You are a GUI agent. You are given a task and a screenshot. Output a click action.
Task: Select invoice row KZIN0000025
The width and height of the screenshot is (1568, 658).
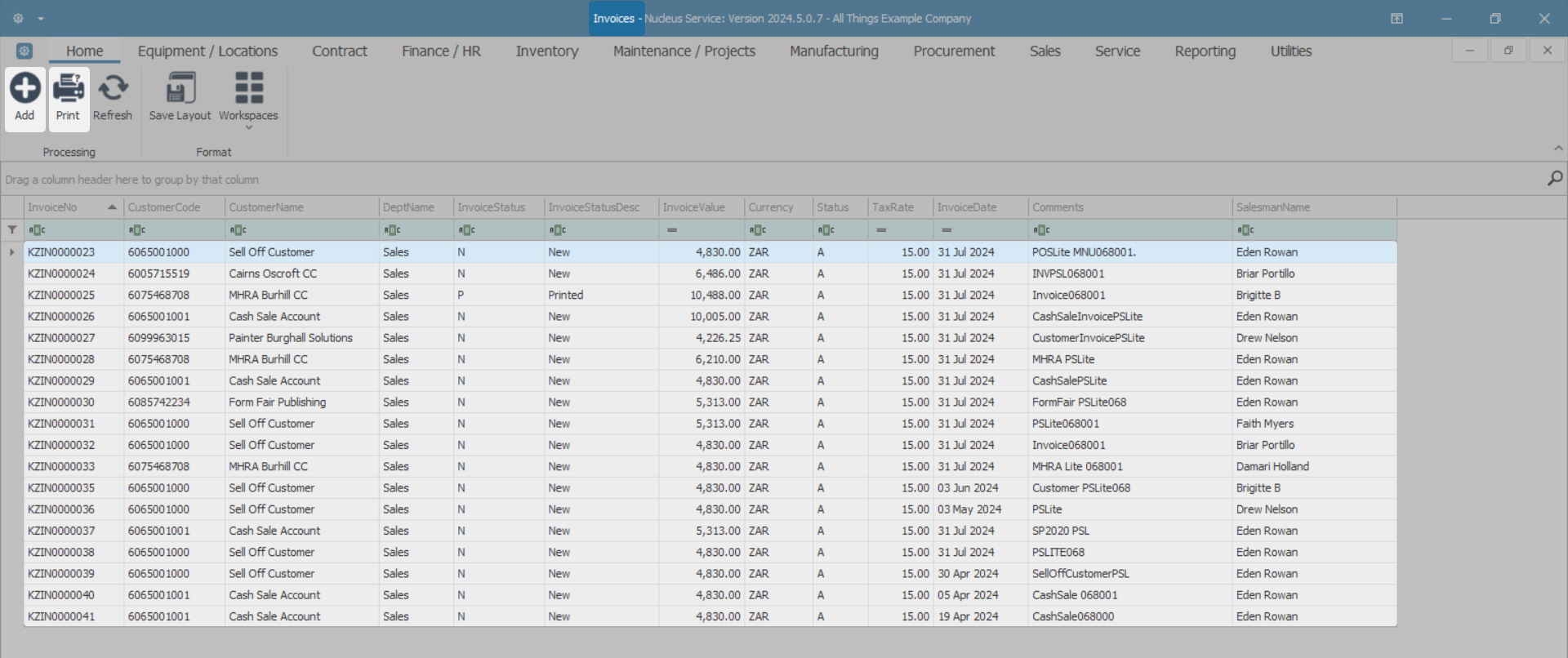coord(61,295)
